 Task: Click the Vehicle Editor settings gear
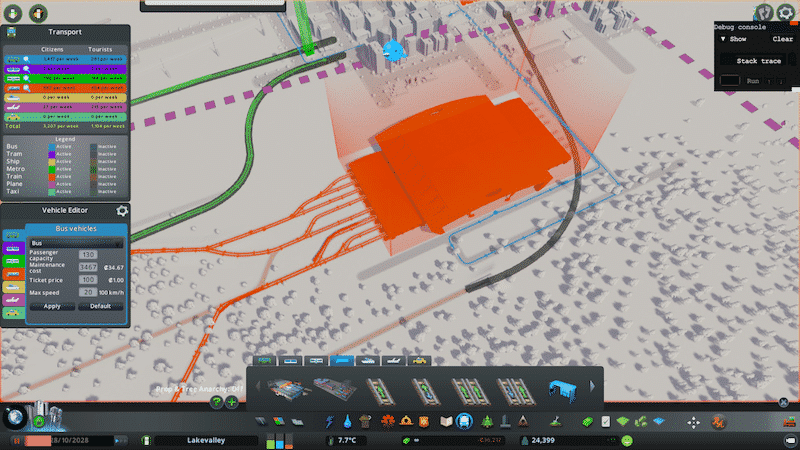pyautogui.click(x=122, y=211)
